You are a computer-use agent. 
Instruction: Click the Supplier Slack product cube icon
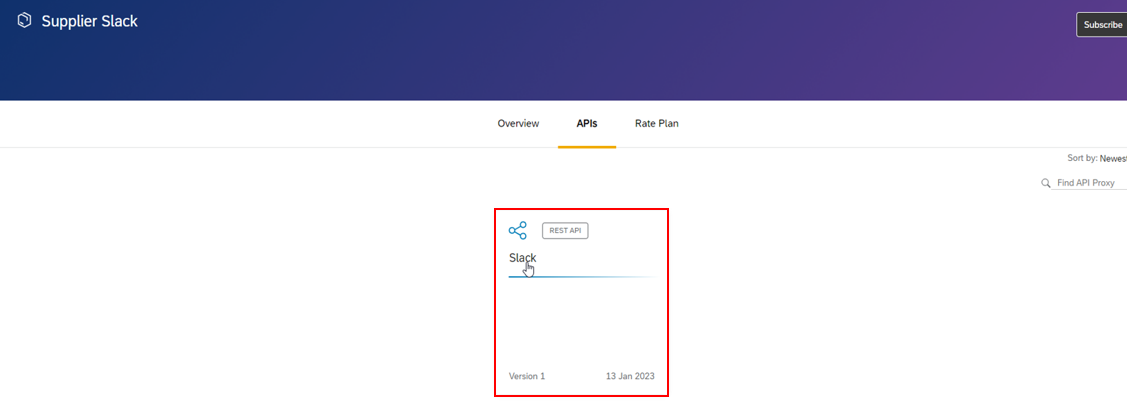coord(24,21)
